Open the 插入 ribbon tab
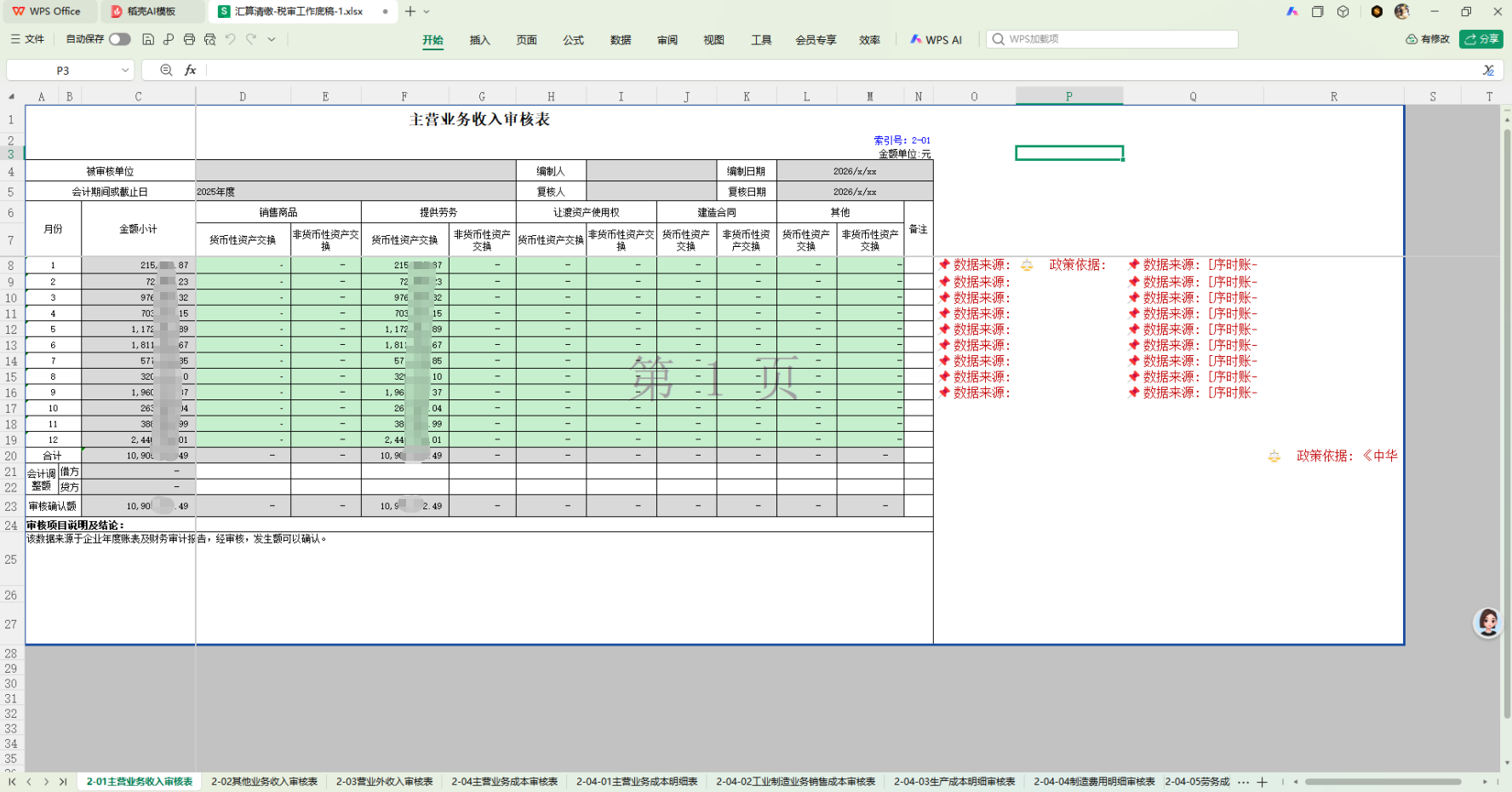 480,40
